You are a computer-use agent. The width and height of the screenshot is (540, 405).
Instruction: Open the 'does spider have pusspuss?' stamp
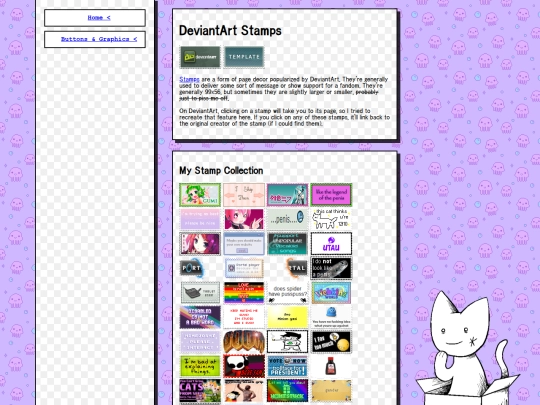(288, 293)
